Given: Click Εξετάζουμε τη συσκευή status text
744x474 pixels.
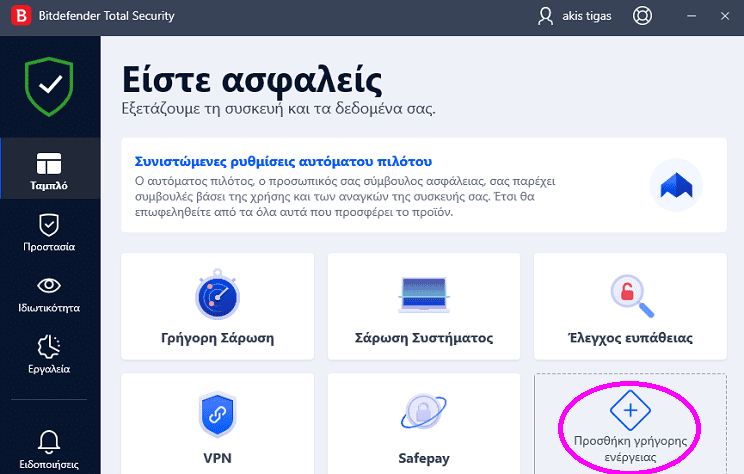Looking at the screenshot, I should point(279,109).
